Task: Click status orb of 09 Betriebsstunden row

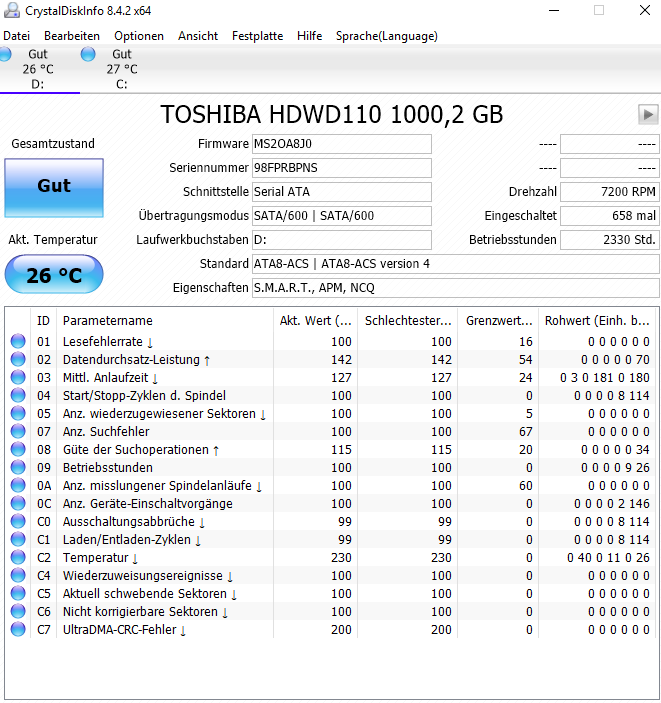Action: pos(18,467)
